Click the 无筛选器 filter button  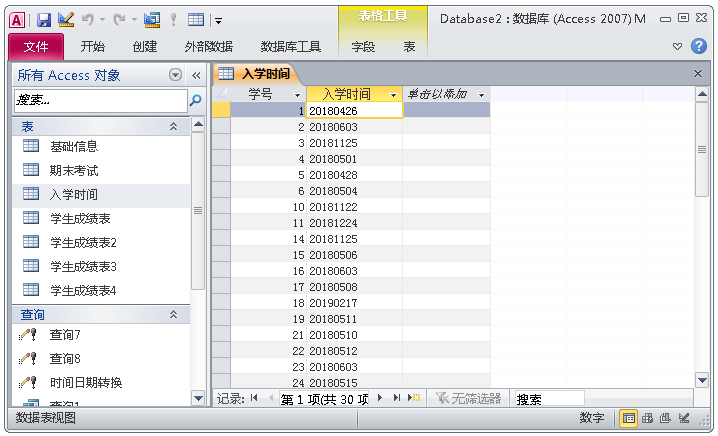[468, 398]
